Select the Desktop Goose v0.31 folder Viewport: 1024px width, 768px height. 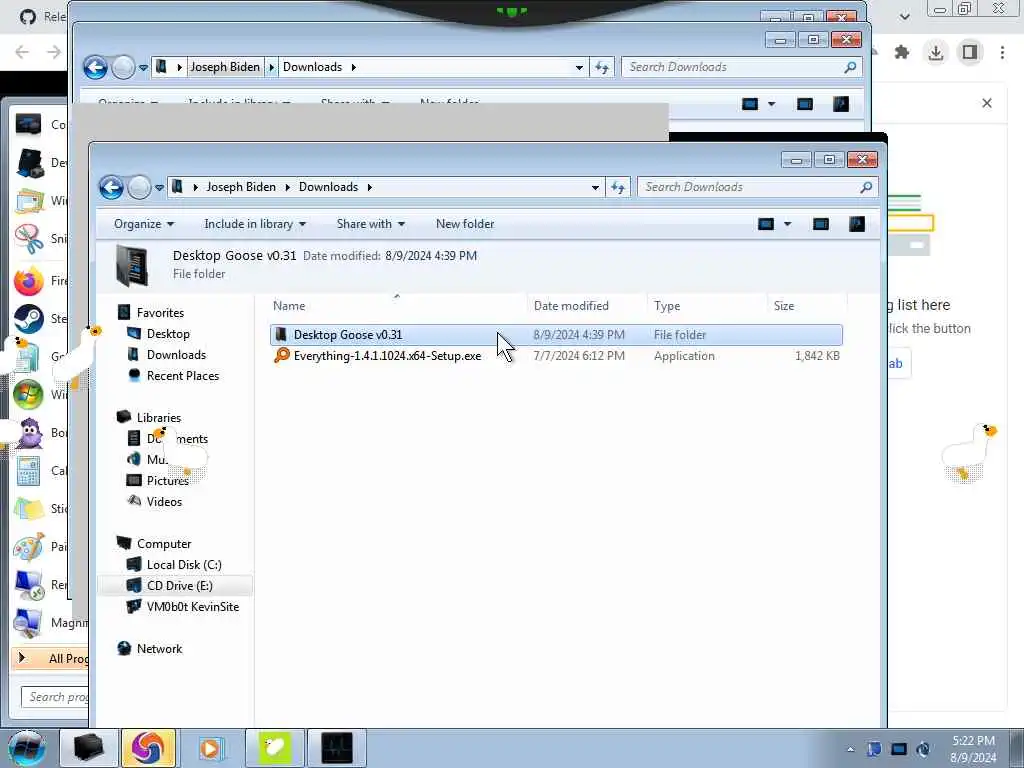556,335
